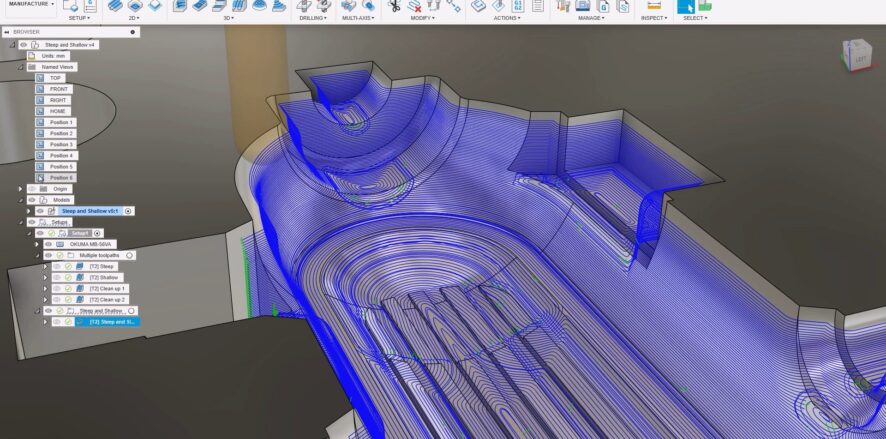Click the scissors icon in Modify group
Screen dimensions: 886x439
394,6
